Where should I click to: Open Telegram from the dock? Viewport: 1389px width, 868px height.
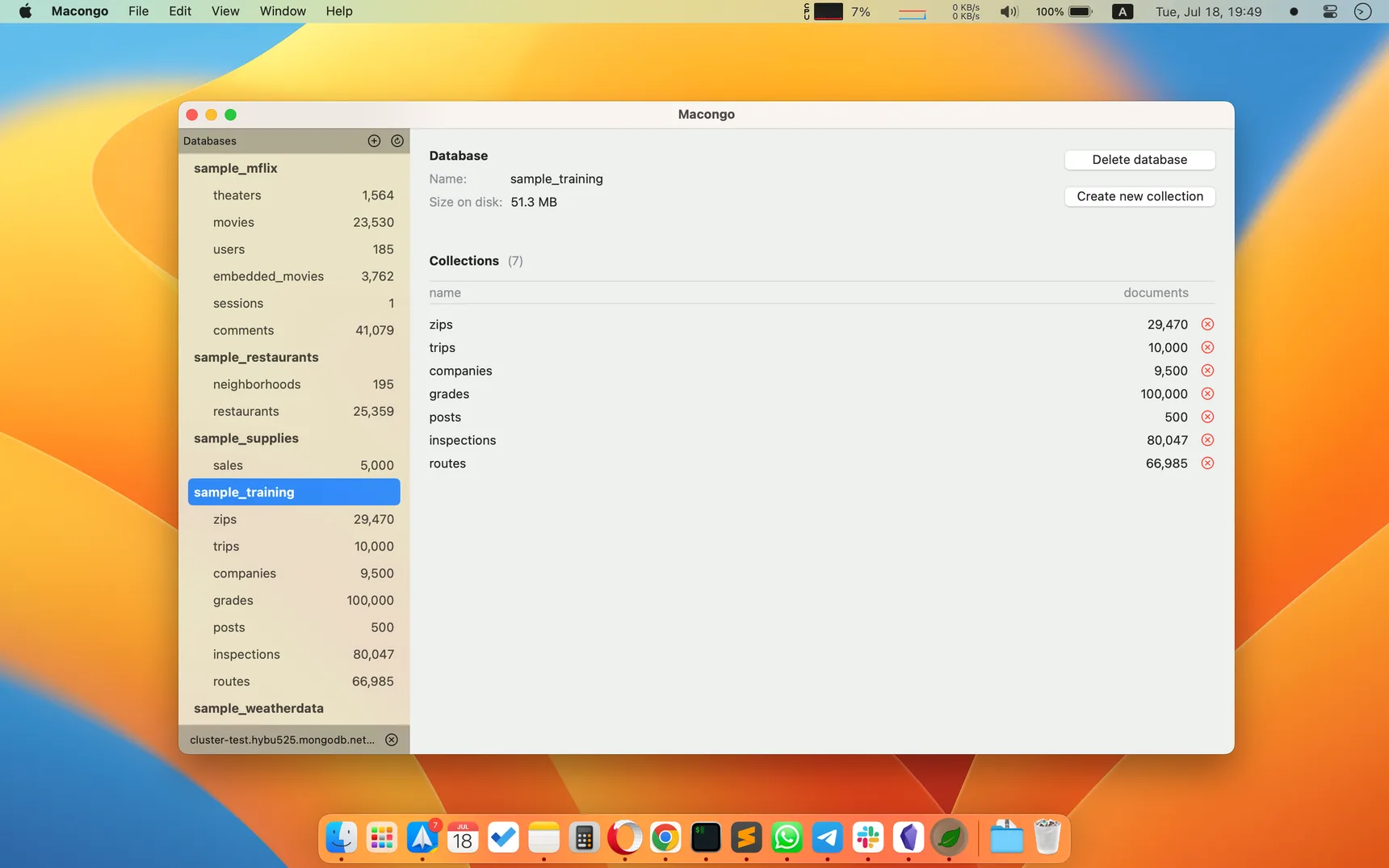pyautogui.click(x=827, y=837)
